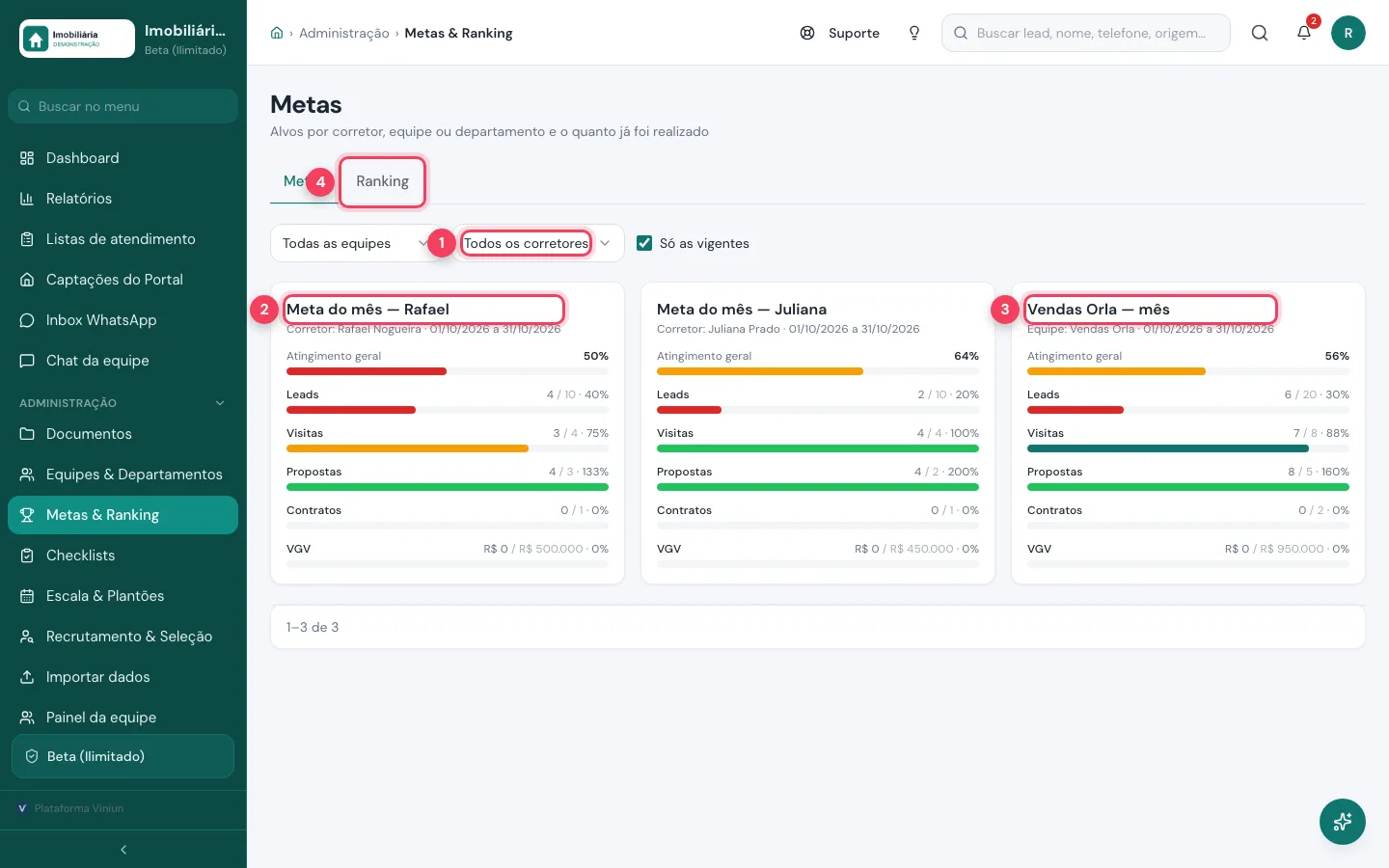Click Rafael's Atingimento geral progress bar
Viewport: 1389px width, 868px height.
coord(448,371)
